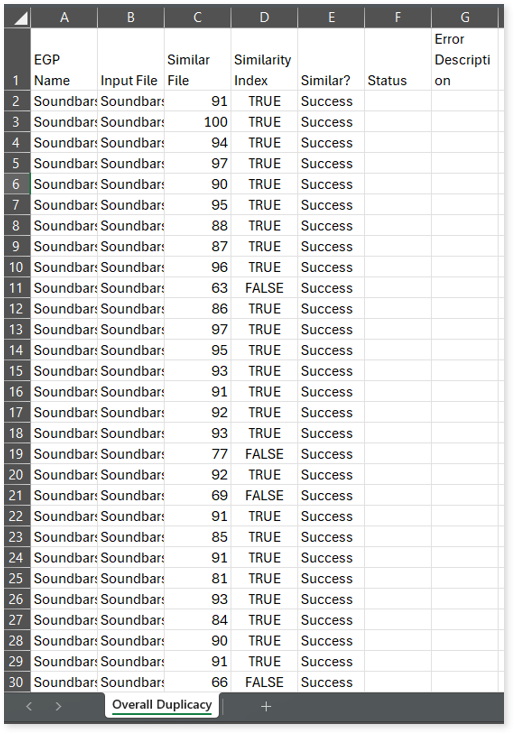Click Success cell in row 2

click(x=331, y=102)
